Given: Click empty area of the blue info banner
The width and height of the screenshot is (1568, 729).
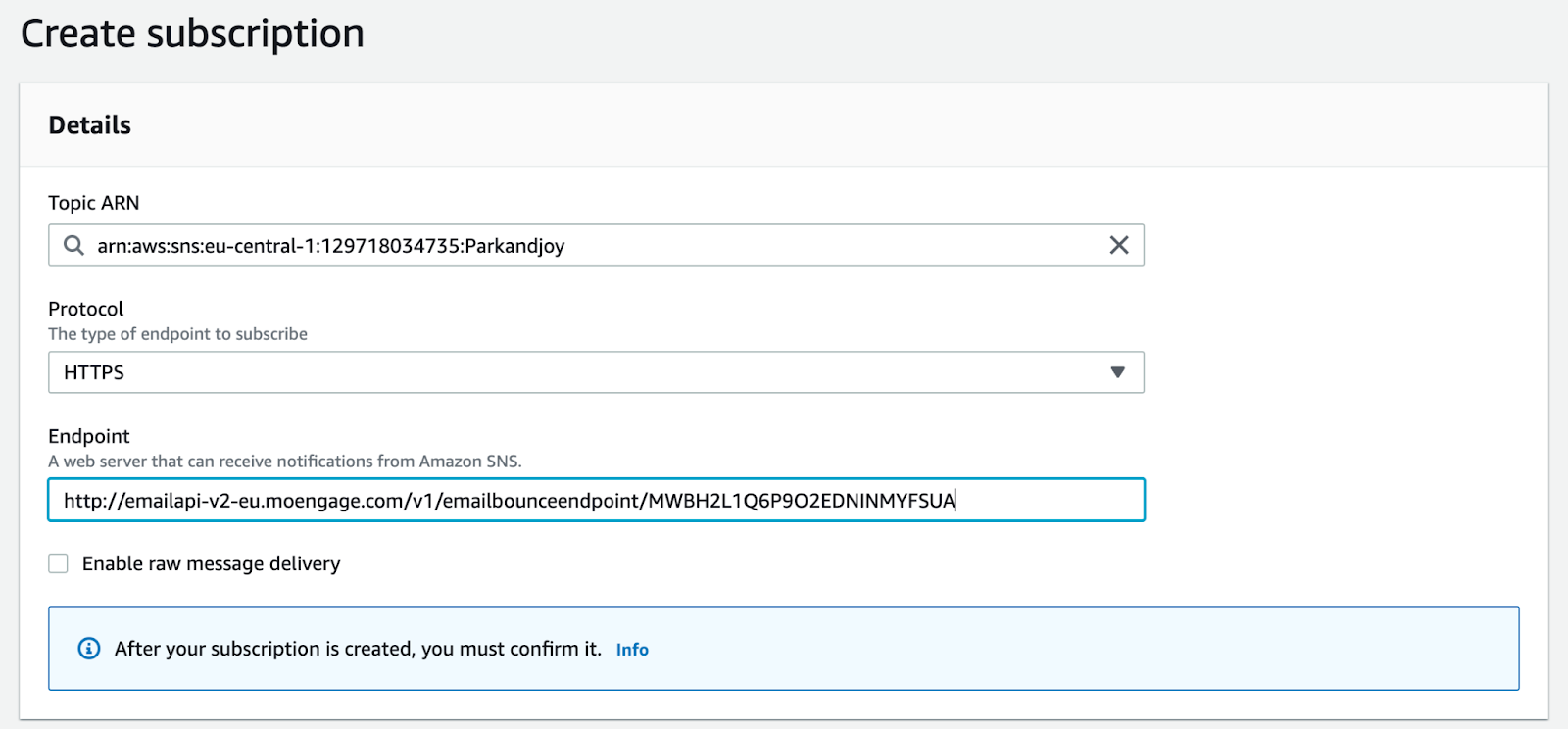Looking at the screenshot, I should [x=1078, y=649].
